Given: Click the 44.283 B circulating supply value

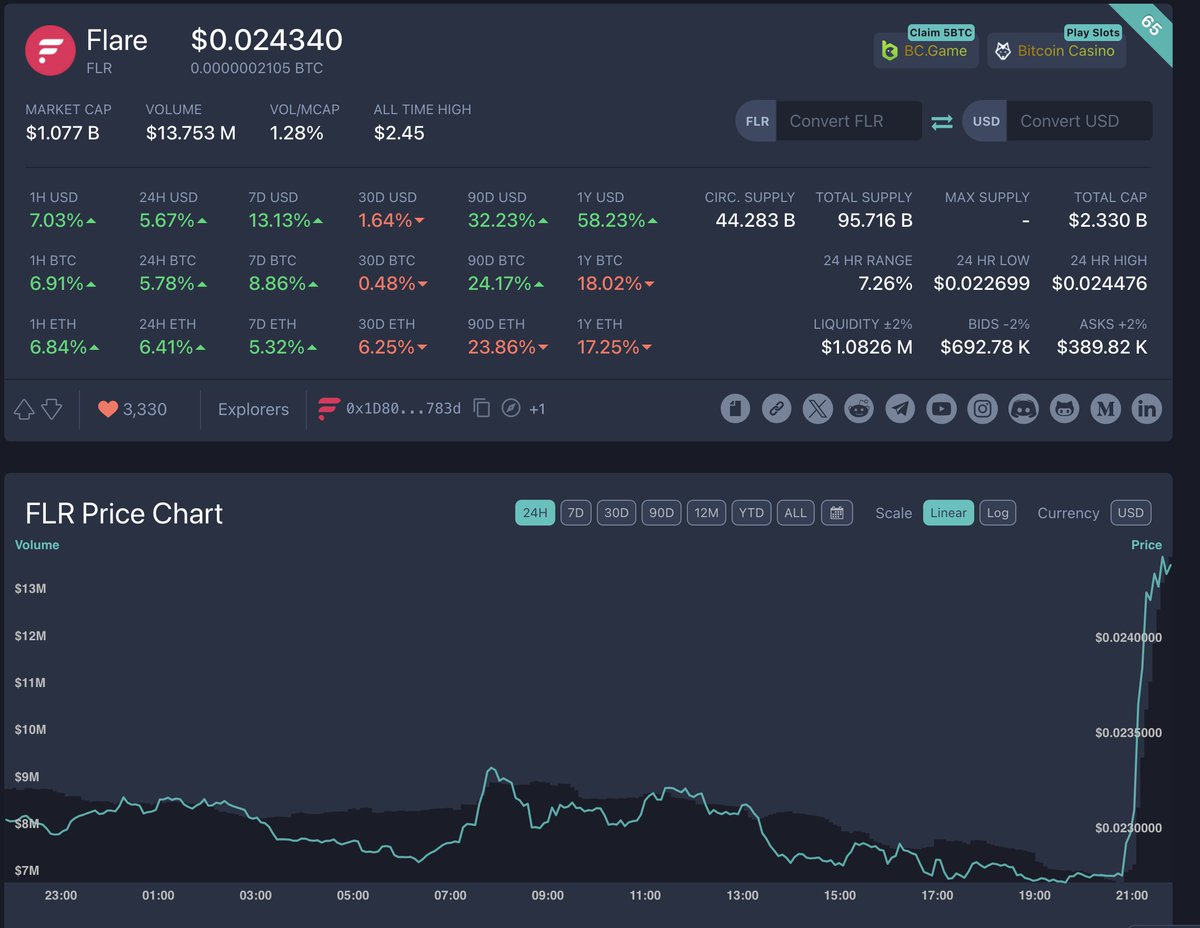Looking at the screenshot, I should click(755, 220).
